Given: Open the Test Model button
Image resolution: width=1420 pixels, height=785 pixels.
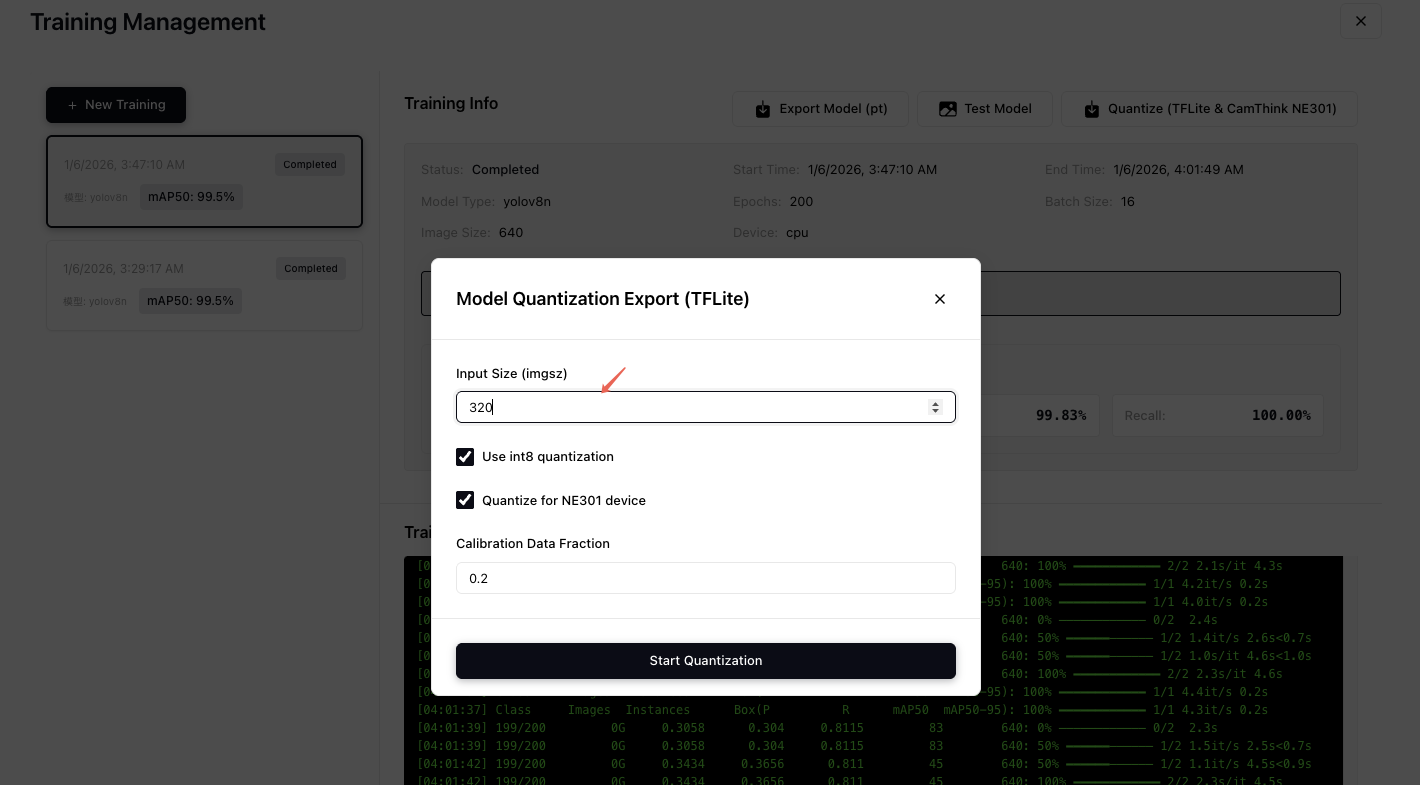Looking at the screenshot, I should [984, 109].
